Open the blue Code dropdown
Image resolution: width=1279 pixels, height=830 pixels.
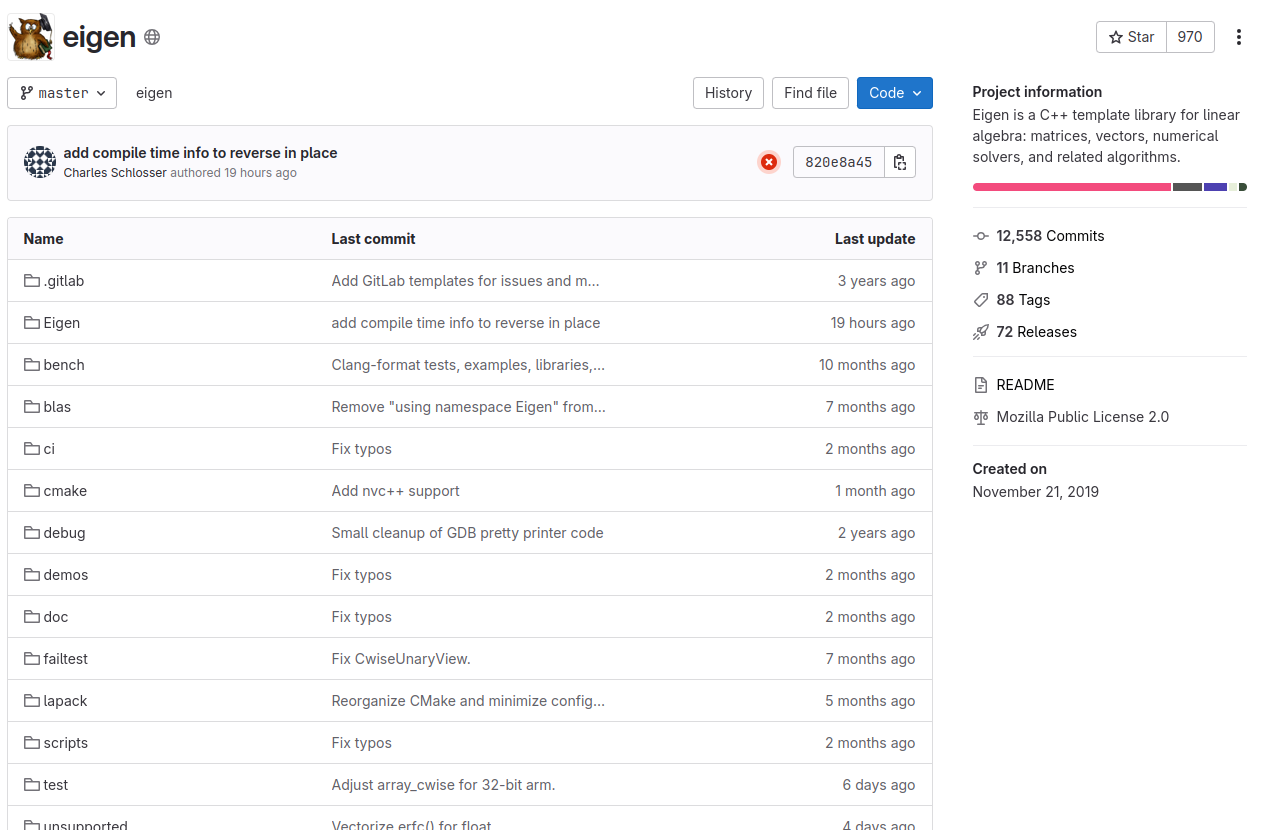[894, 93]
